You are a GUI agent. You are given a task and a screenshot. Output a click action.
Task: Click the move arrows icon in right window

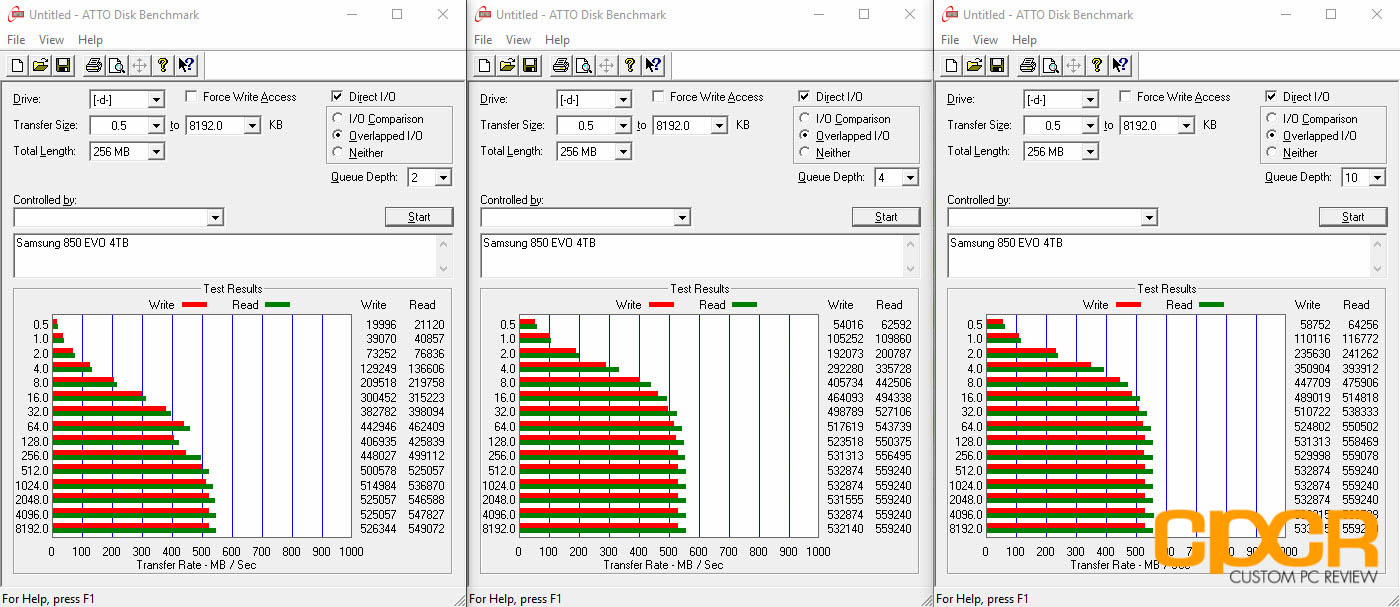(x=1073, y=66)
